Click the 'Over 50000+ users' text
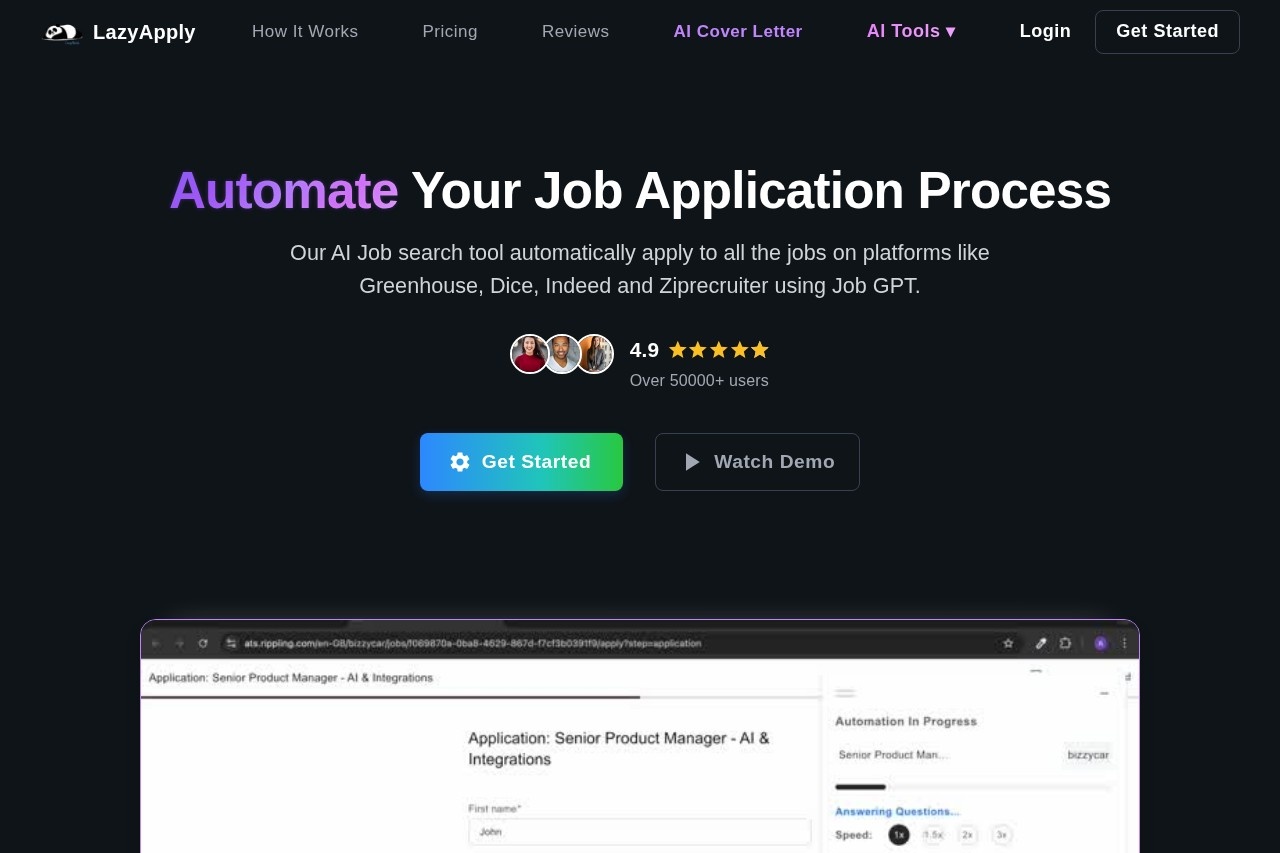The image size is (1280, 853). tap(699, 381)
